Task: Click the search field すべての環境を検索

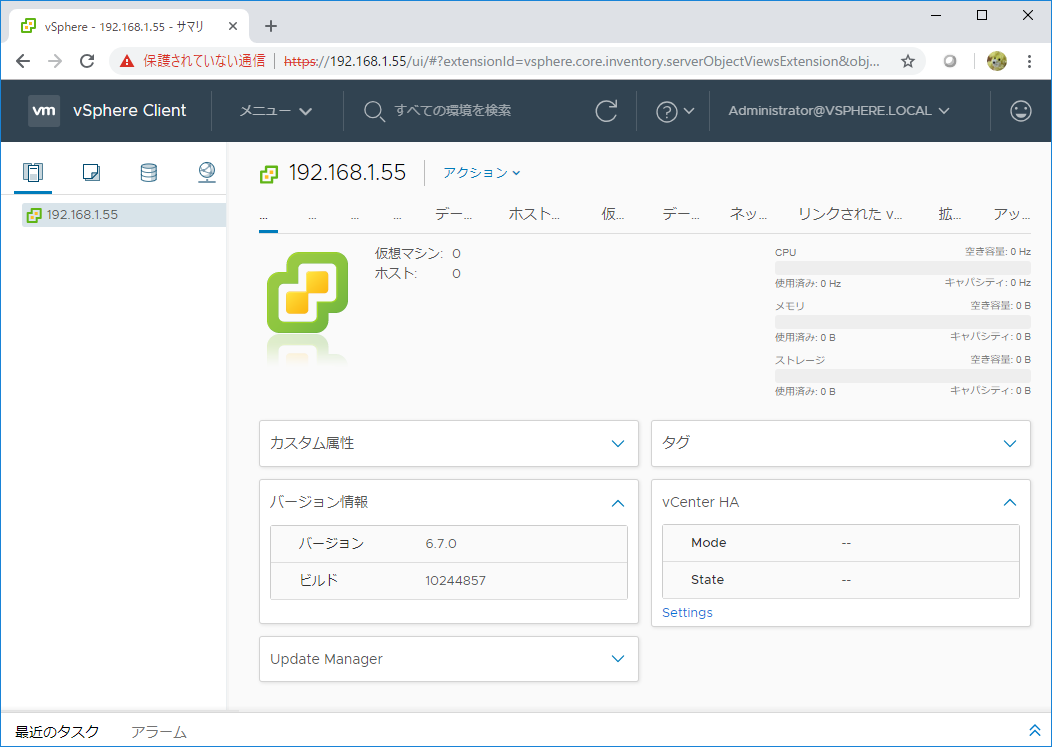Action: 453,111
